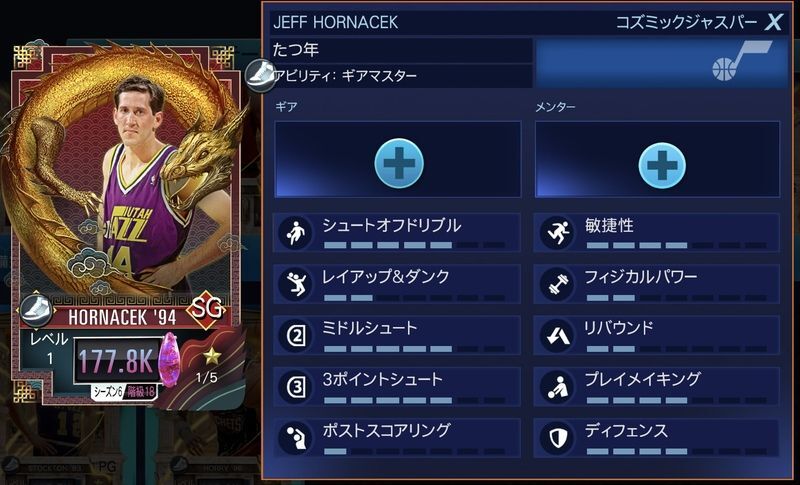800x485 pixels.
Task: Click the mid-range shot icon
Action: coord(295,335)
